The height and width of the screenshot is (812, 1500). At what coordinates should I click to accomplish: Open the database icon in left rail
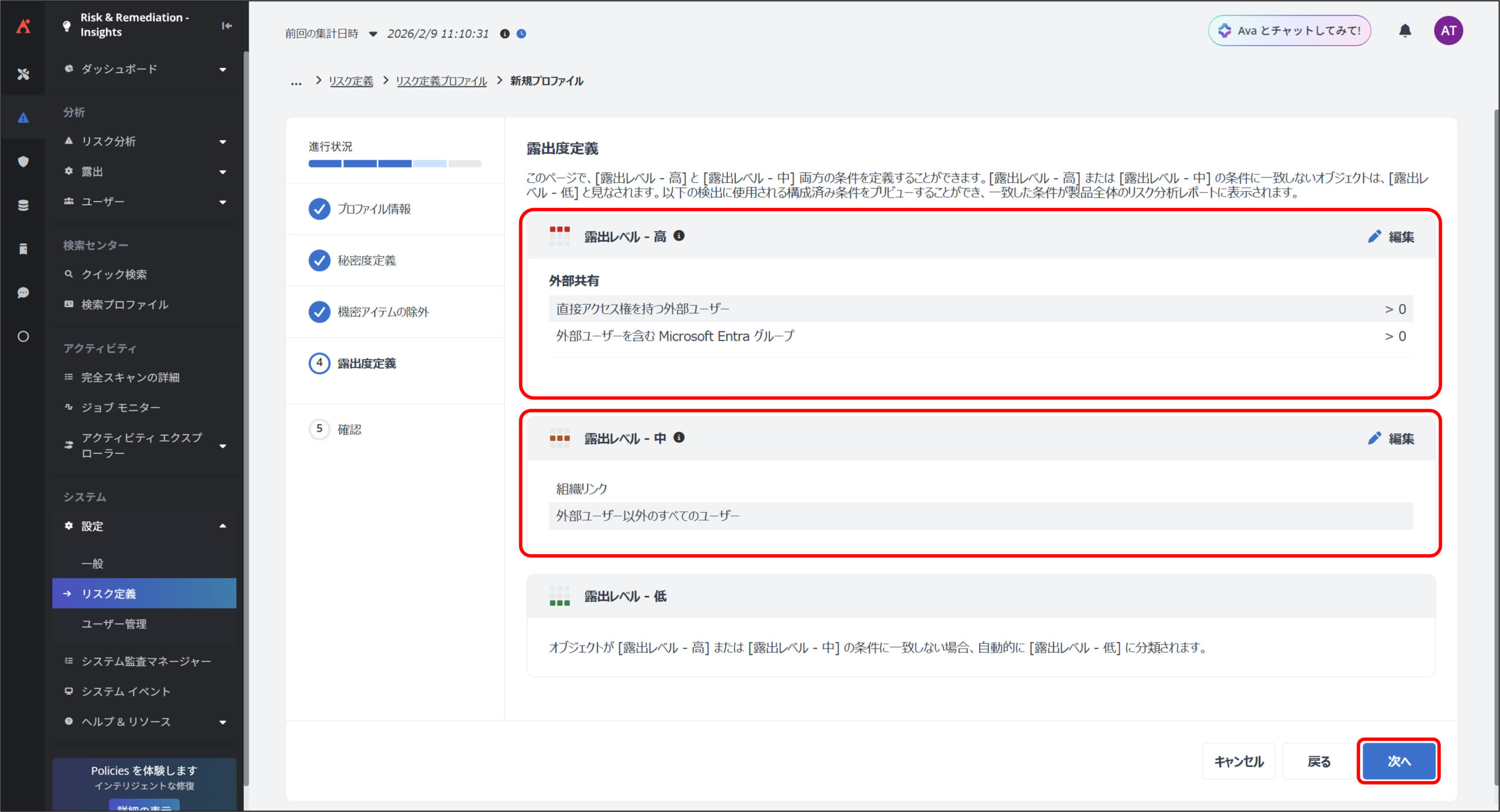click(x=23, y=205)
